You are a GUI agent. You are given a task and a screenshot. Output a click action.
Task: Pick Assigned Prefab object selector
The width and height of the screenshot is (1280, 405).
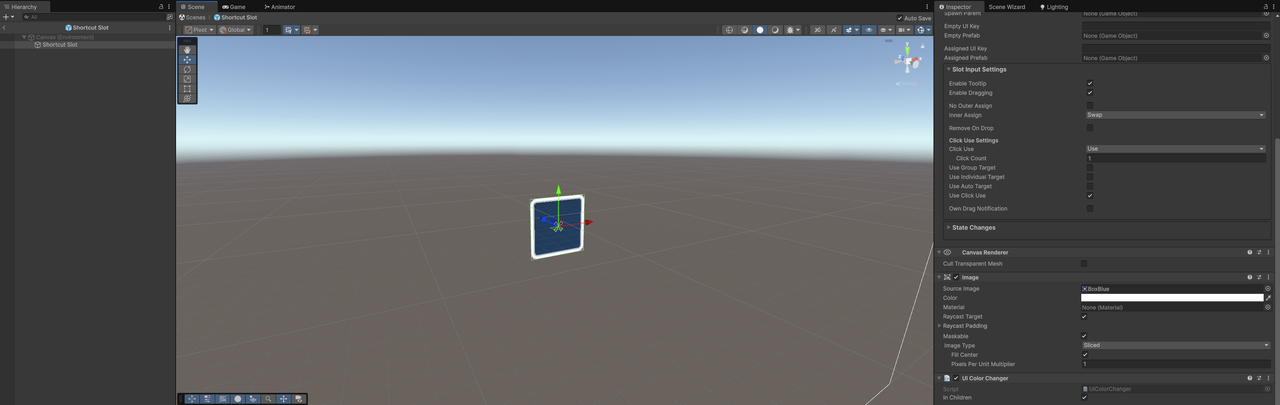pos(1268,58)
